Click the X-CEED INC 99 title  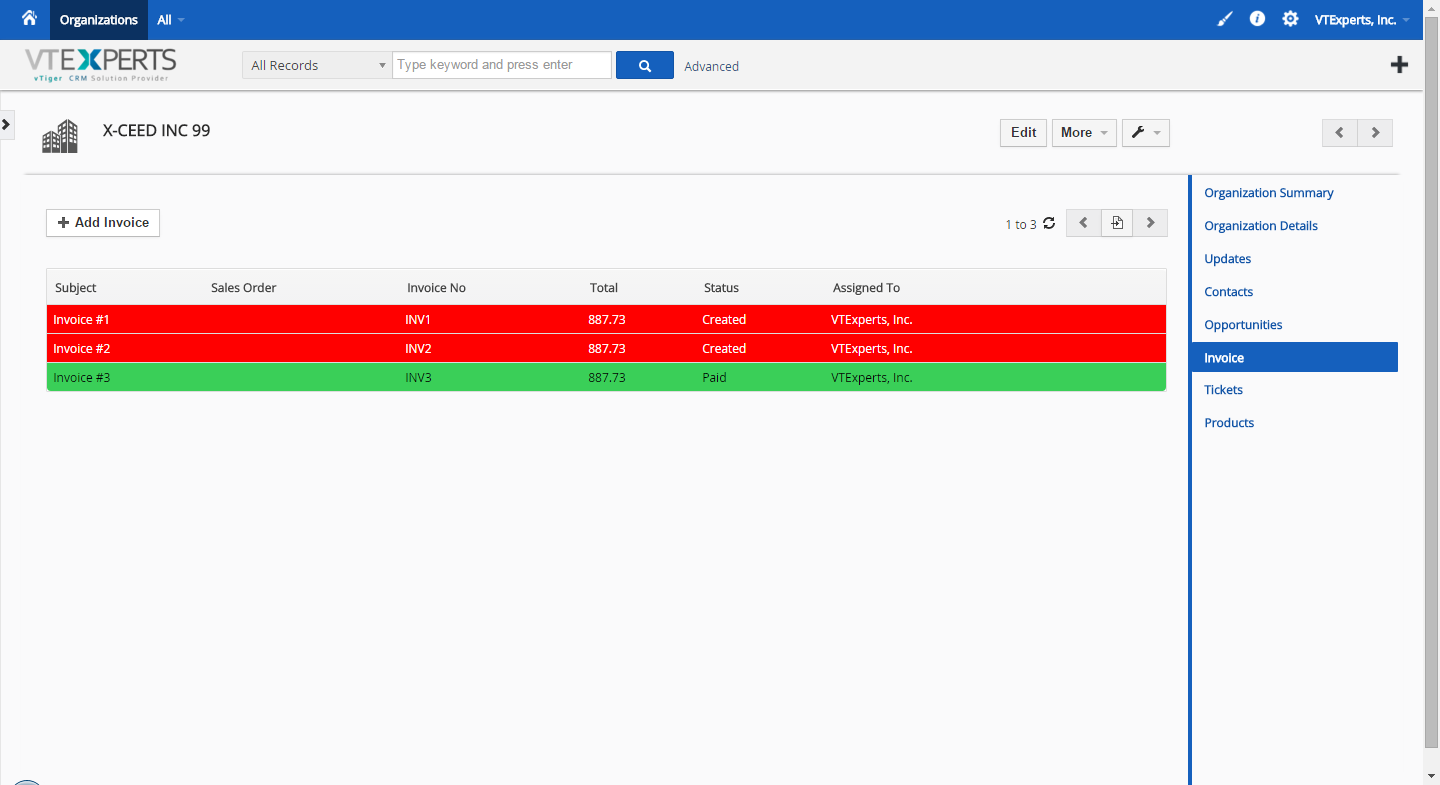point(157,131)
